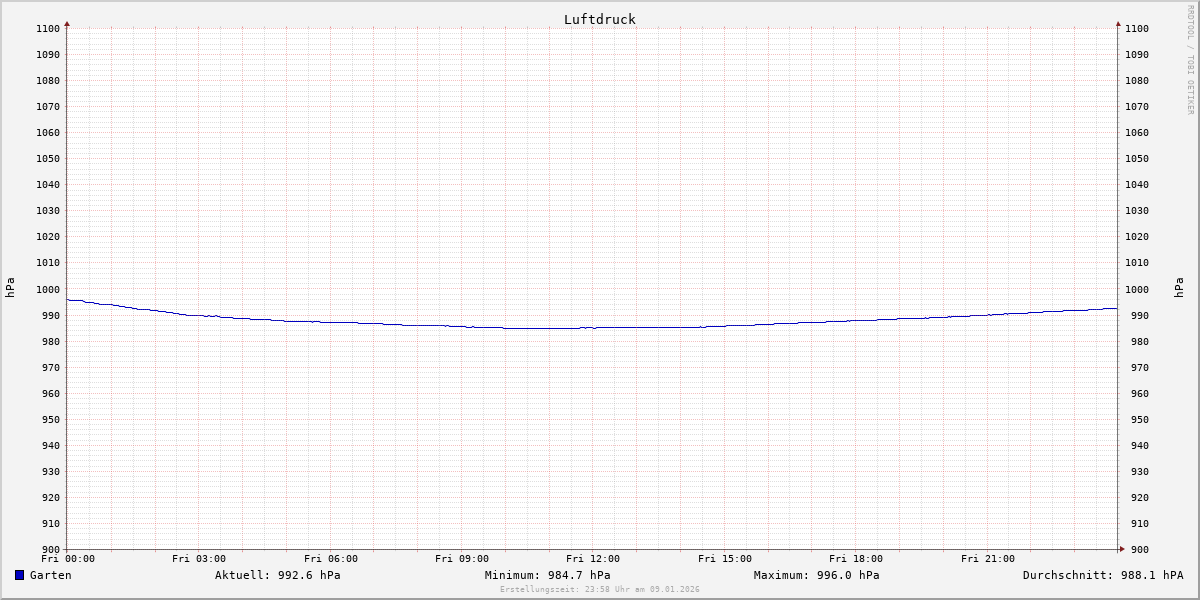
Task: Click the Fri 18:00 time axis label
Action: [856, 559]
